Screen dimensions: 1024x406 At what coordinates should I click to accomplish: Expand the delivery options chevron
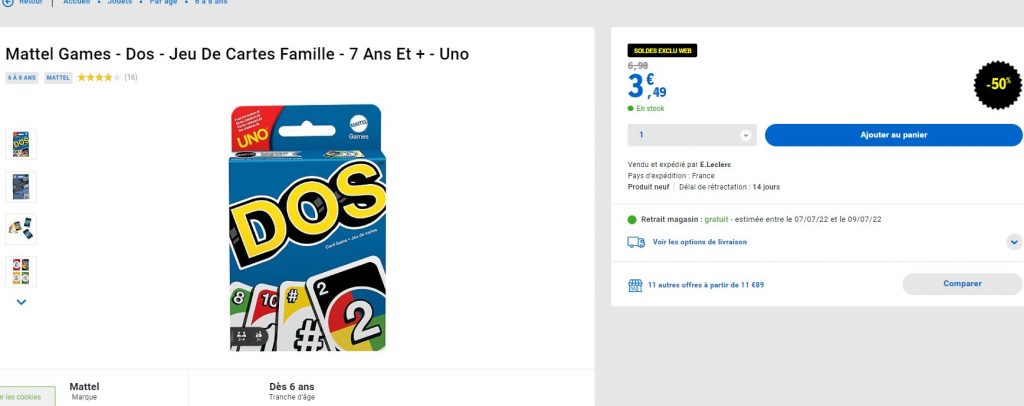tap(1014, 242)
